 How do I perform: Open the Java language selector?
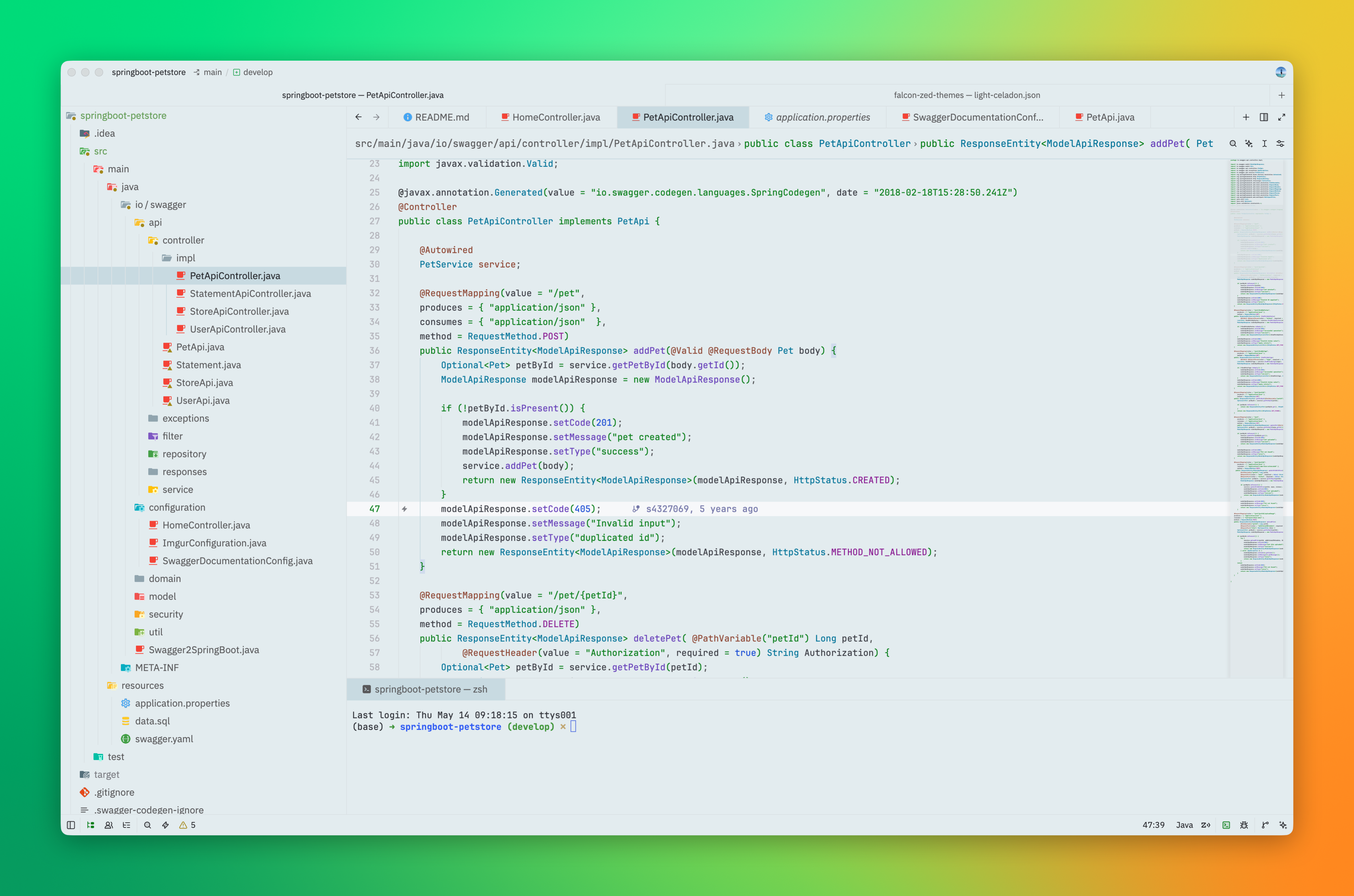[x=1184, y=824]
